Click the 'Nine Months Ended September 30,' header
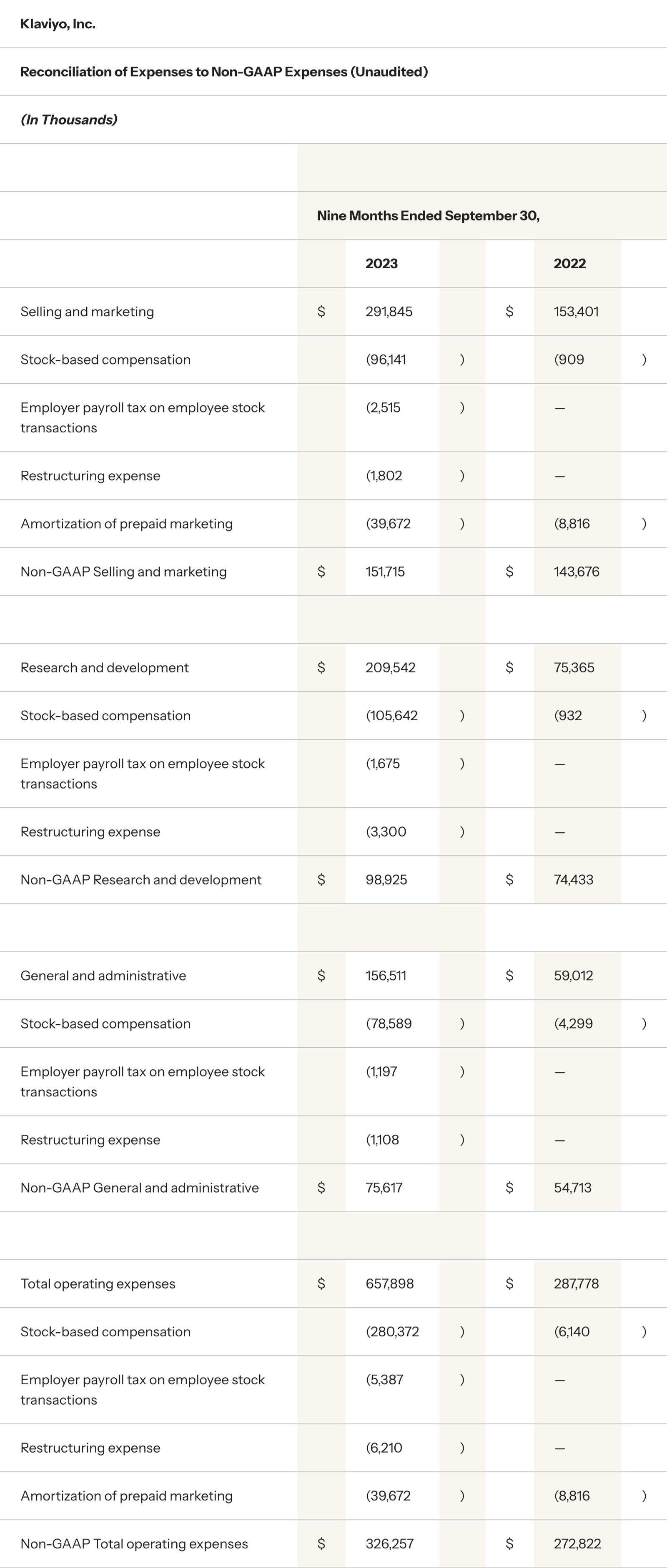 point(428,215)
